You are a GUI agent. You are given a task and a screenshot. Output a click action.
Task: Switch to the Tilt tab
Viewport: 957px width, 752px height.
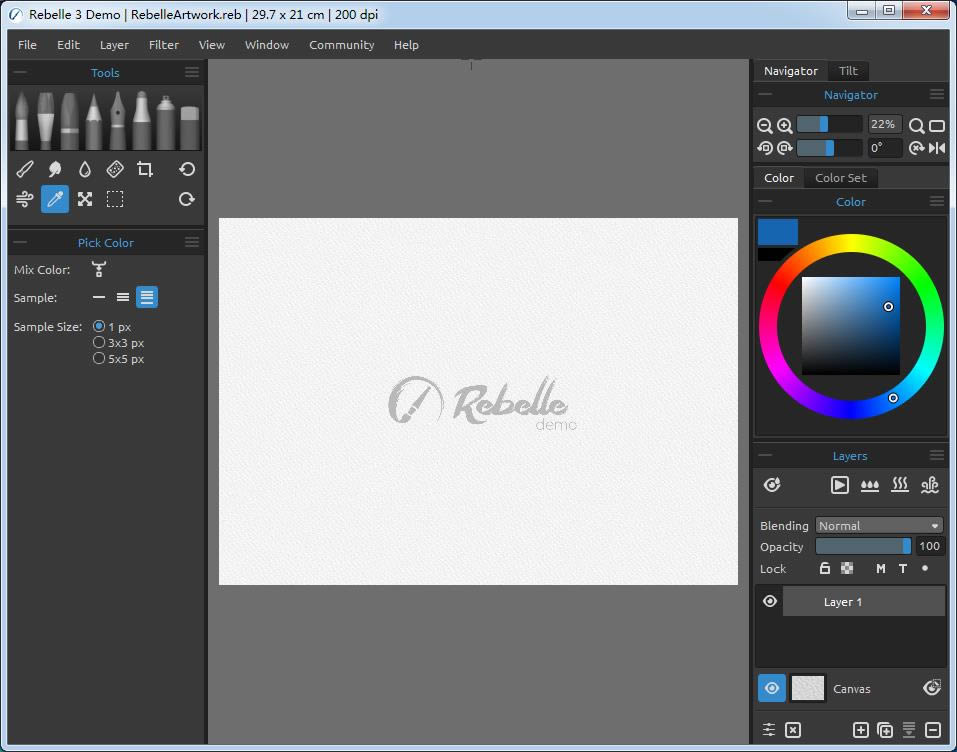pyautogui.click(x=848, y=71)
